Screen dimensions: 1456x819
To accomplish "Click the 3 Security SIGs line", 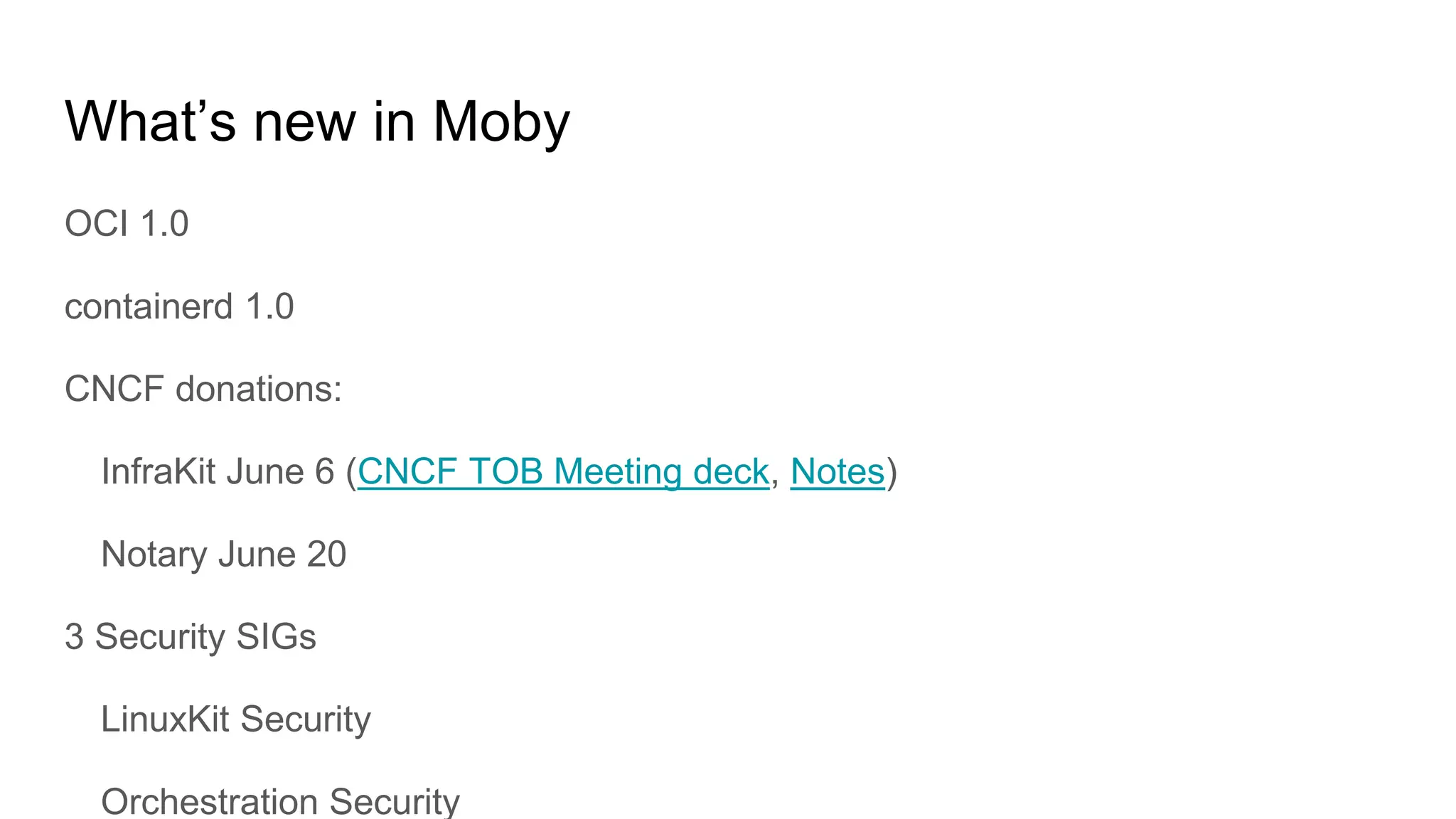I will (191, 637).
